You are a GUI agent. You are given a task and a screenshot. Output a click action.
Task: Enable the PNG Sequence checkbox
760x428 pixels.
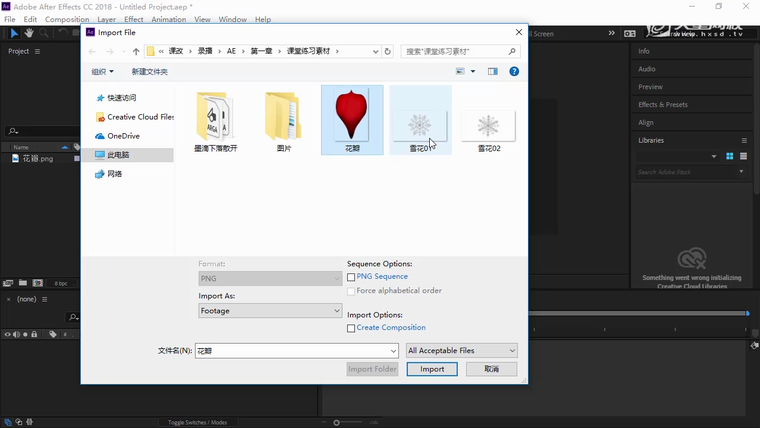351,277
